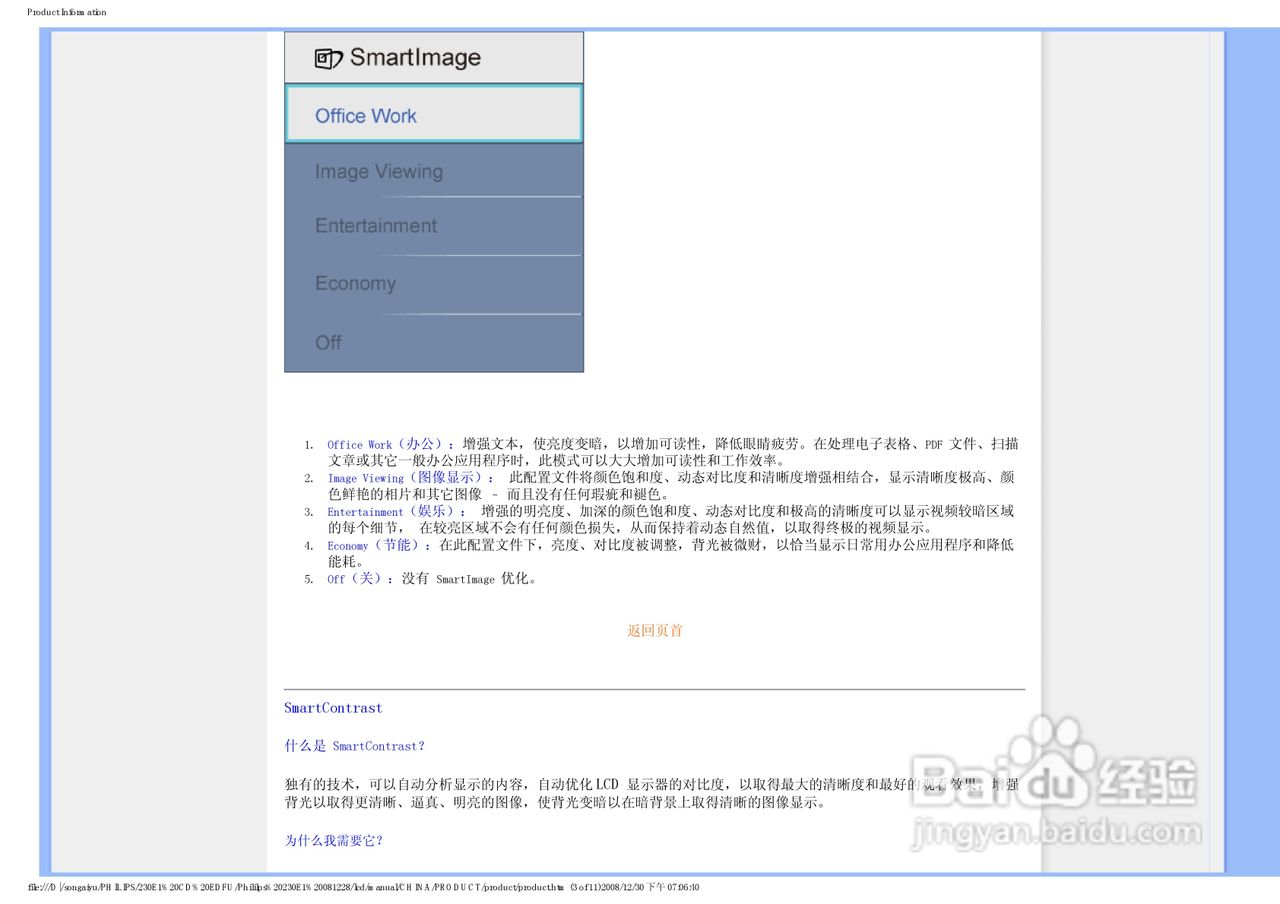Select Office Work in SmartImage menu

433,114
